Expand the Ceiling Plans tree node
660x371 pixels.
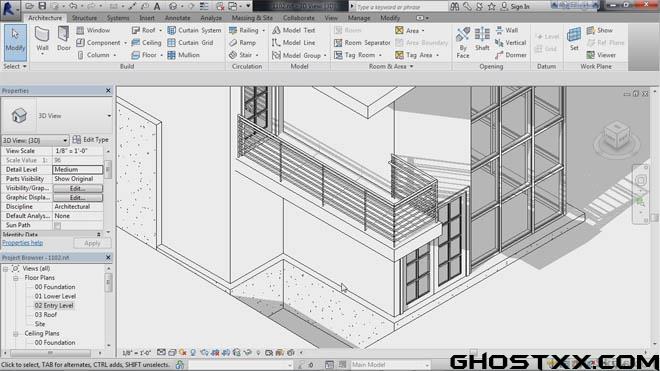[16, 334]
